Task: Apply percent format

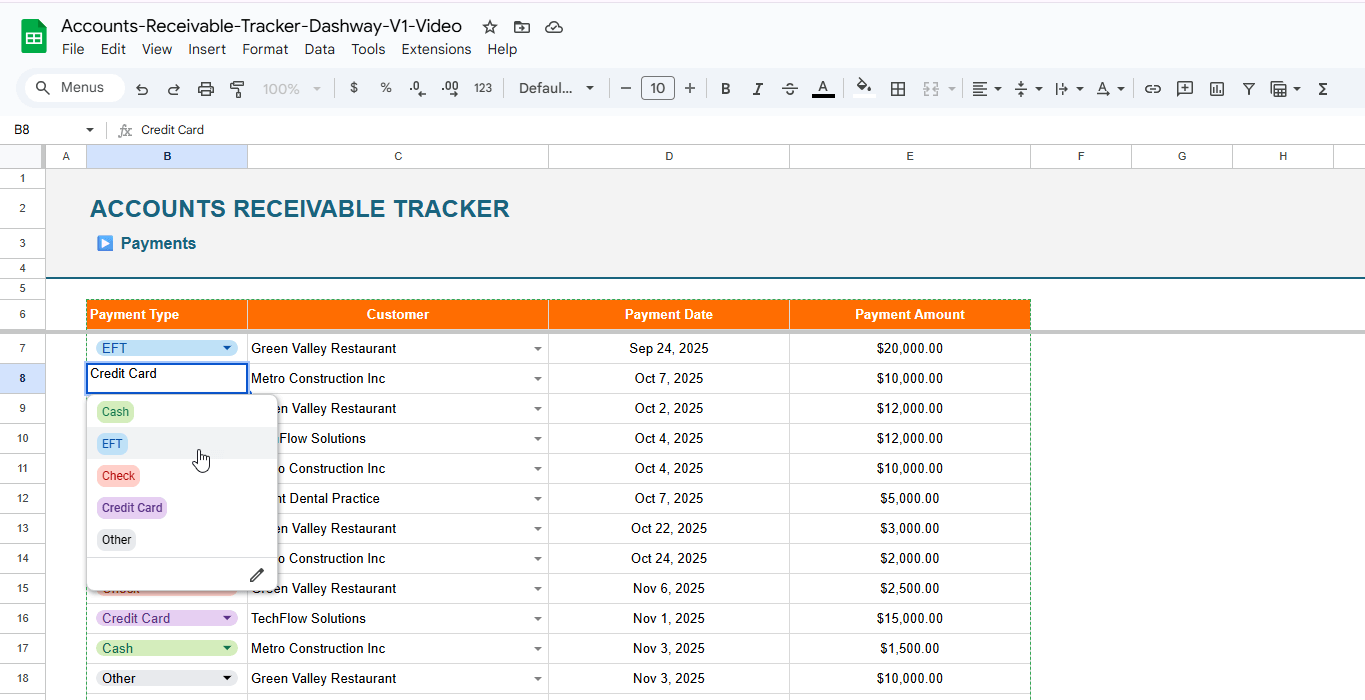Action: coord(386,88)
